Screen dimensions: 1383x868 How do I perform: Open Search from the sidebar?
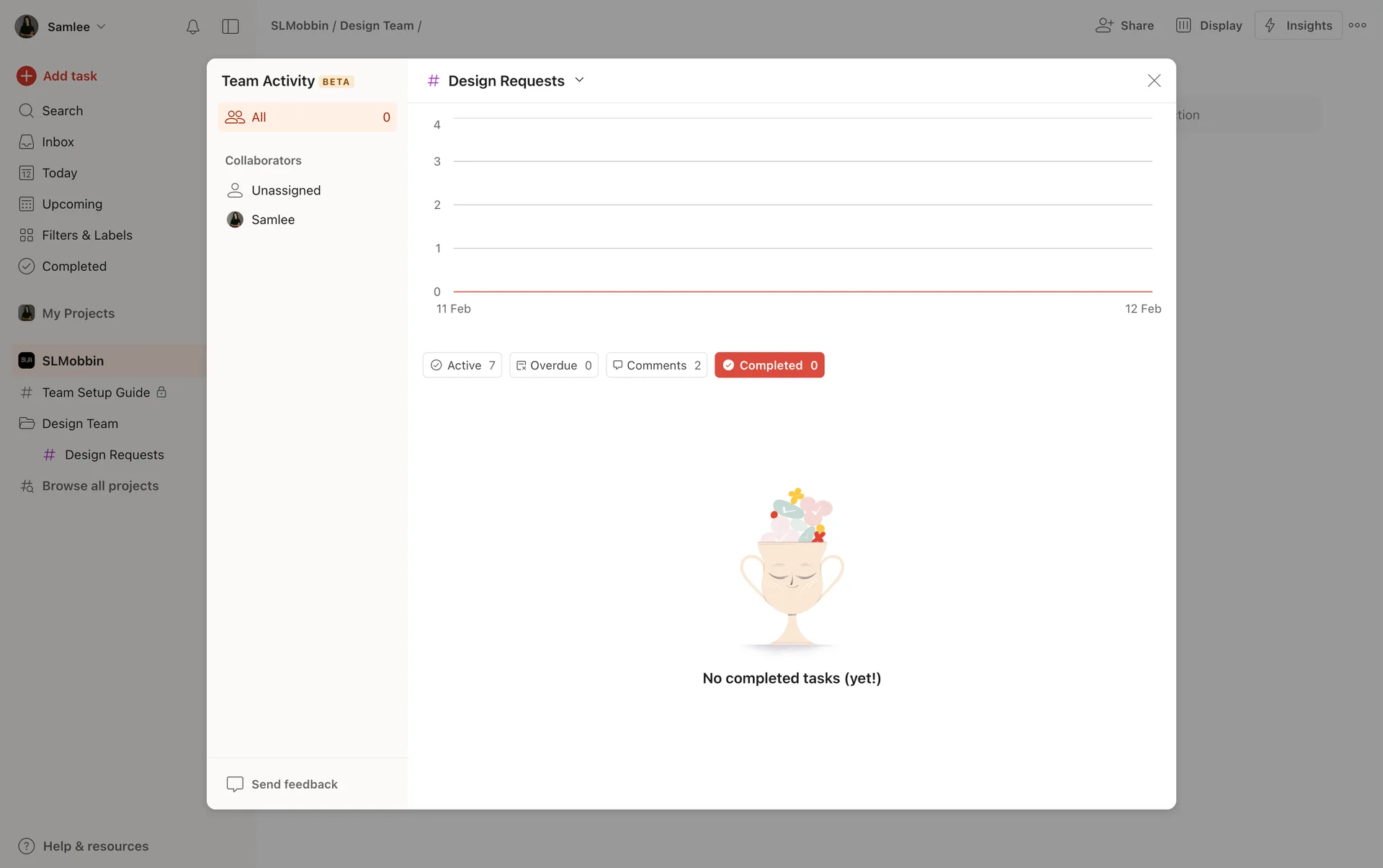click(x=62, y=111)
